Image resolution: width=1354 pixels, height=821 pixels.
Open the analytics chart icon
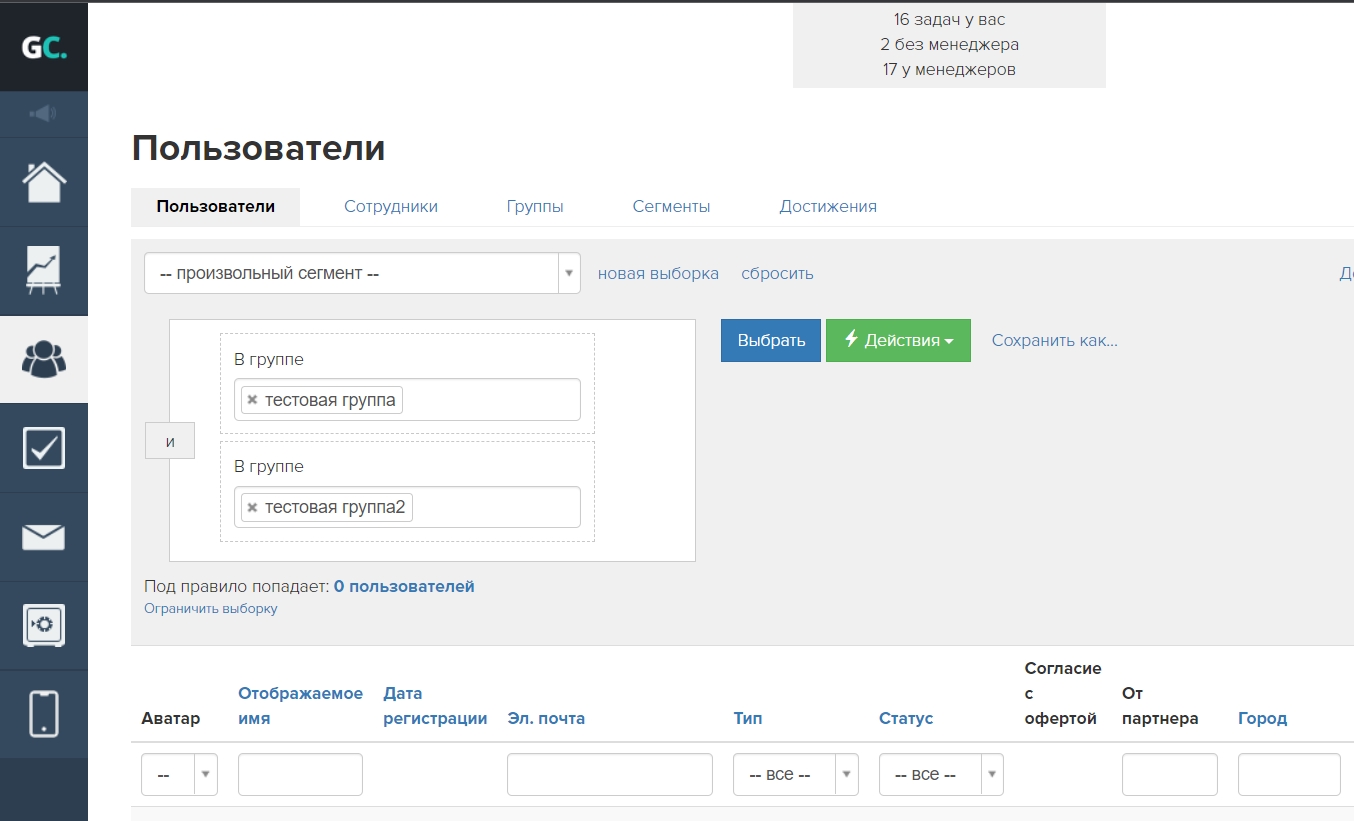pos(44,271)
